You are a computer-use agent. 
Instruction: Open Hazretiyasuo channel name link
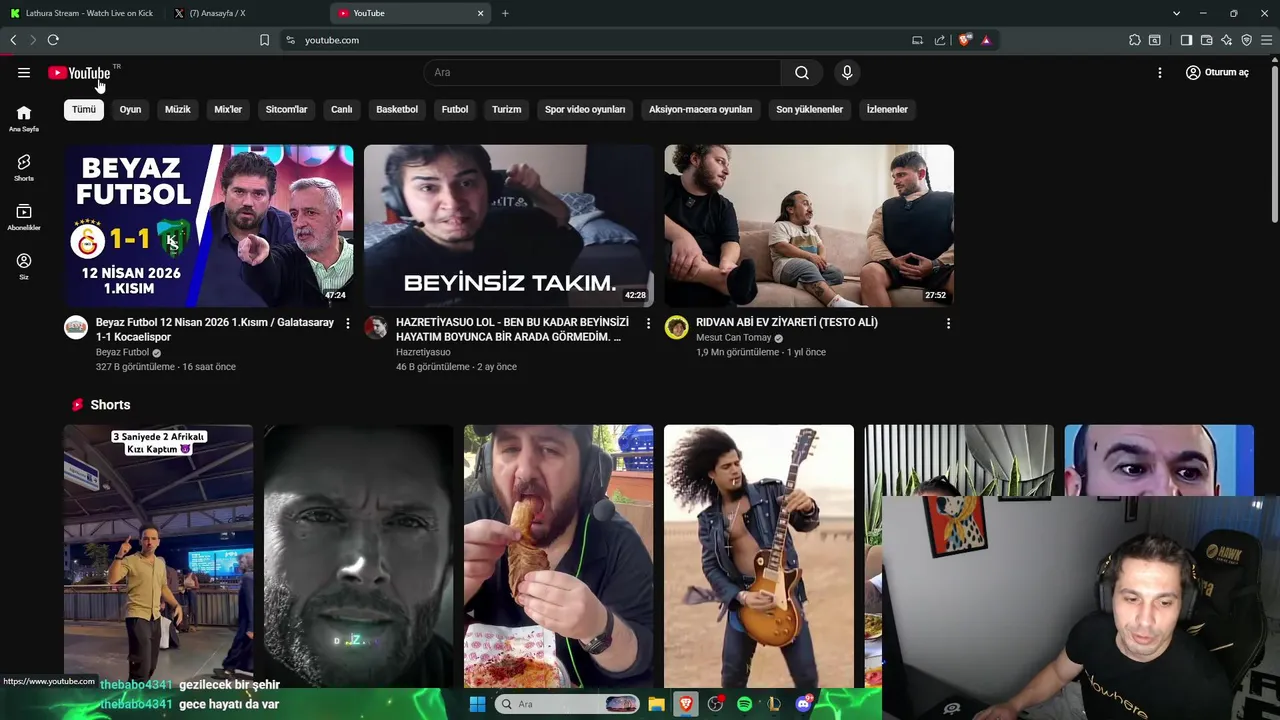click(423, 352)
